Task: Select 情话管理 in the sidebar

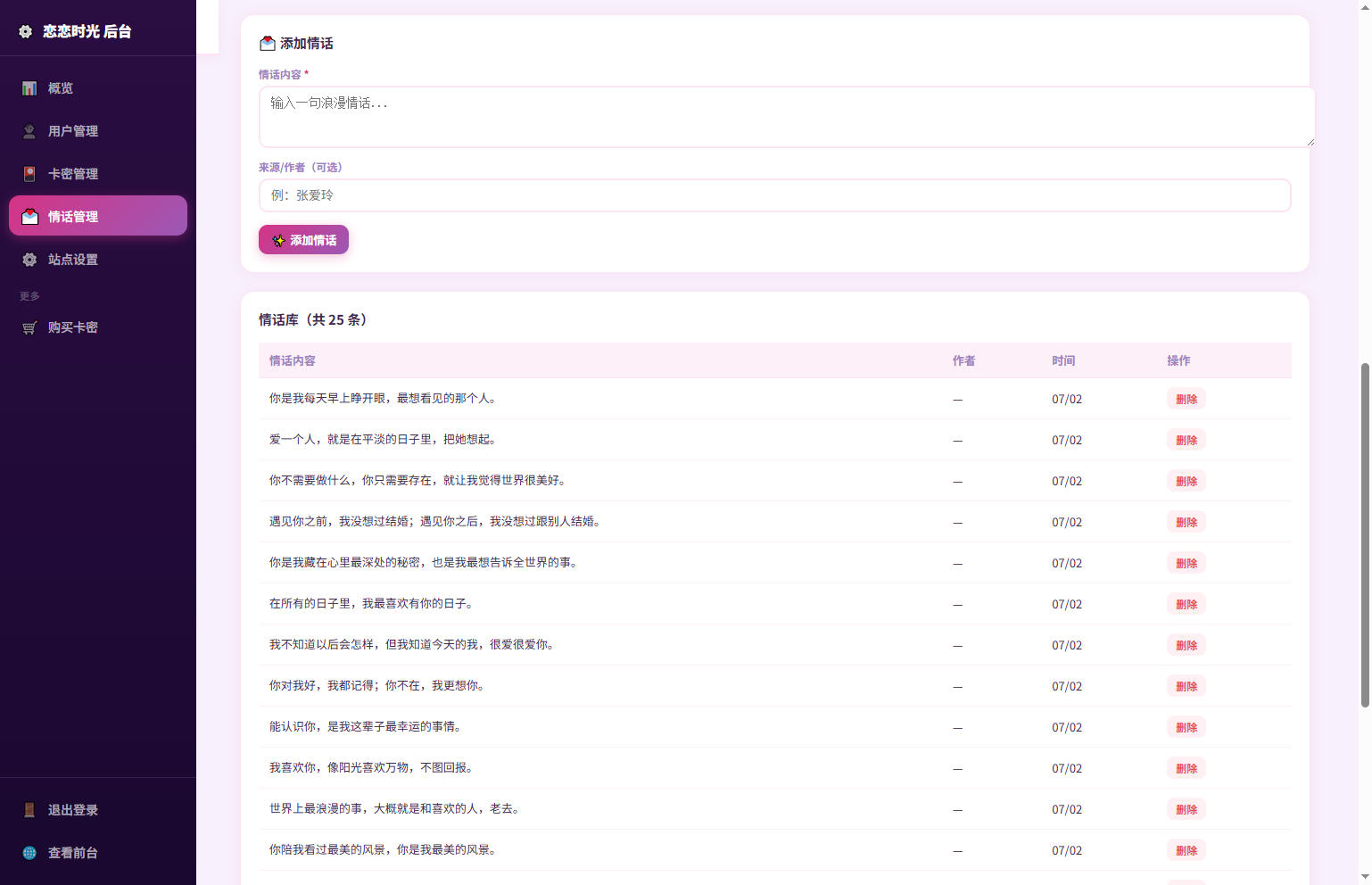Action: click(x=98, y=216)
